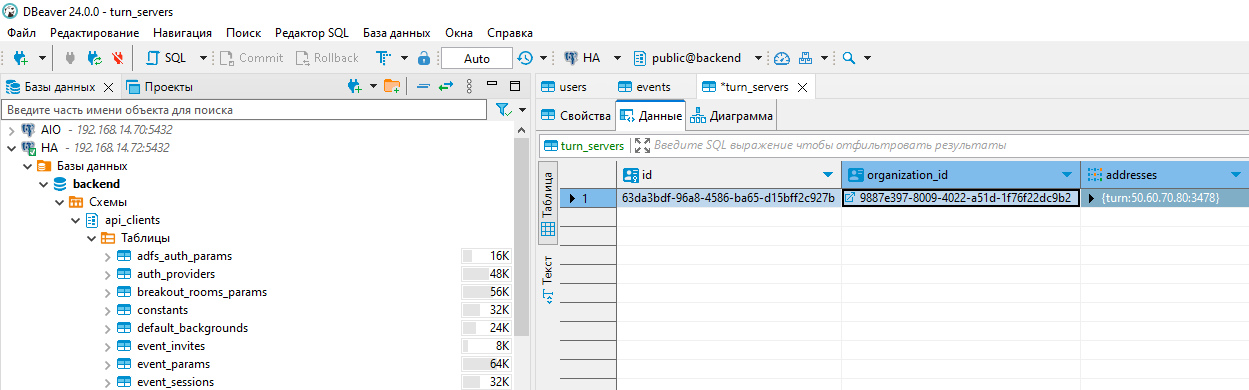The image size is (1249, 390).
Task: Click the dashboard gauge icon in toolbar
Action: pyautogui.click(x=782, y=58)
